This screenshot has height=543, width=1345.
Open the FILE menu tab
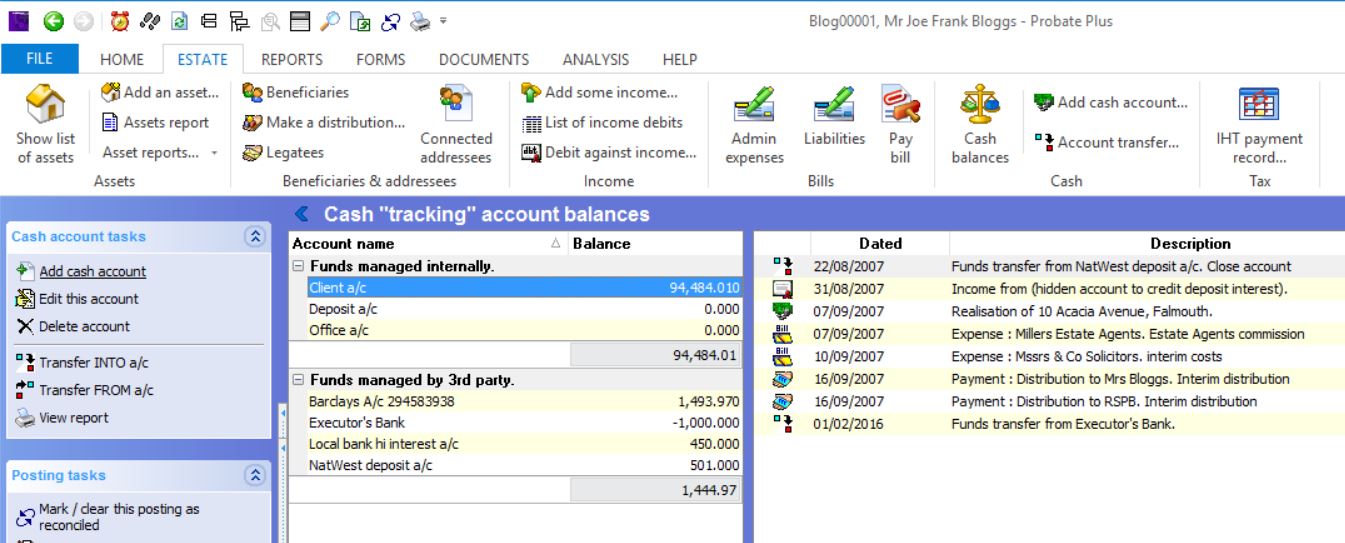point(39,59)
